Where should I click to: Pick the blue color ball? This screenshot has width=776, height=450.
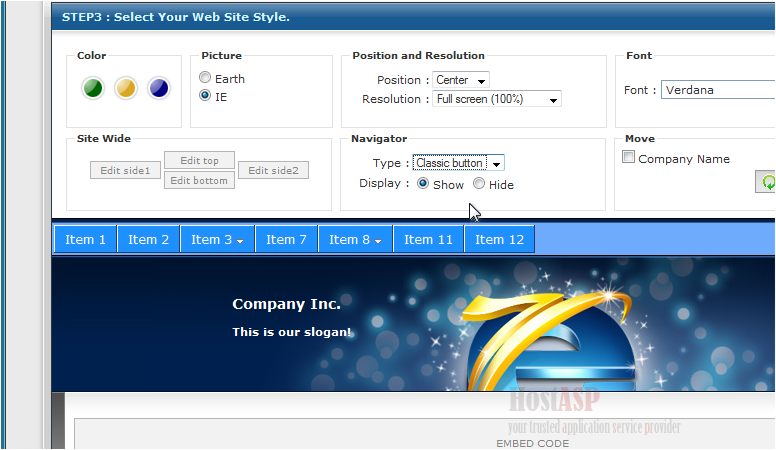(158, 88)
